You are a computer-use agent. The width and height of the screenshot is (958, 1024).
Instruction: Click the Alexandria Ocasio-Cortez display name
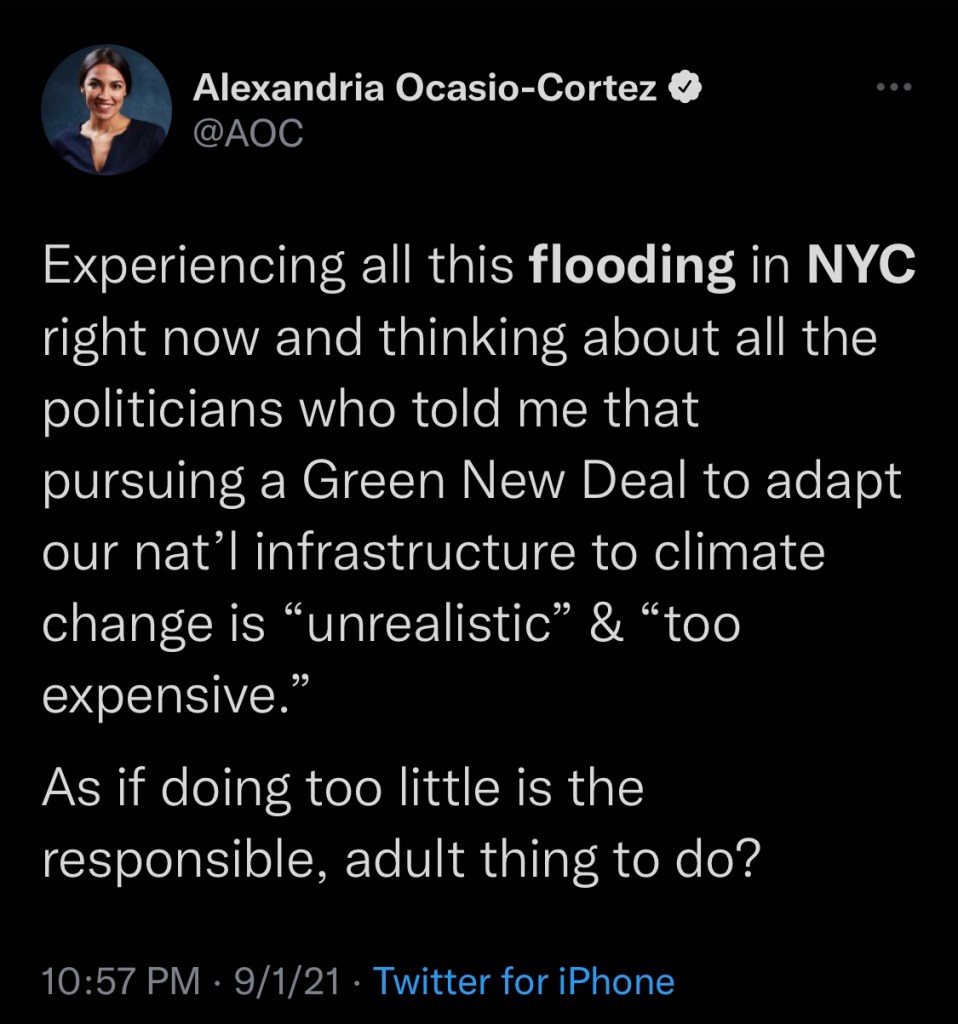tap(425, 89)
